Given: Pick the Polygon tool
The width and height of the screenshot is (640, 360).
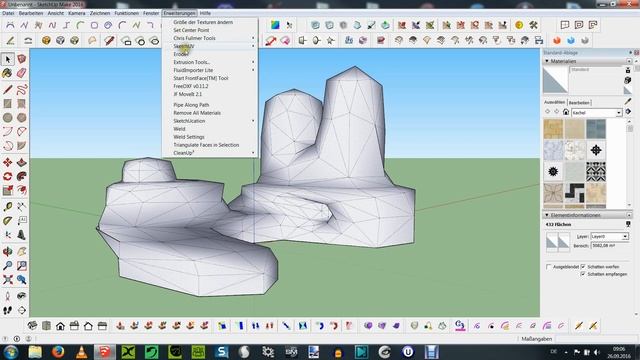Looking at the screenshot, I should pyautogui.click(x=22, y=118).
